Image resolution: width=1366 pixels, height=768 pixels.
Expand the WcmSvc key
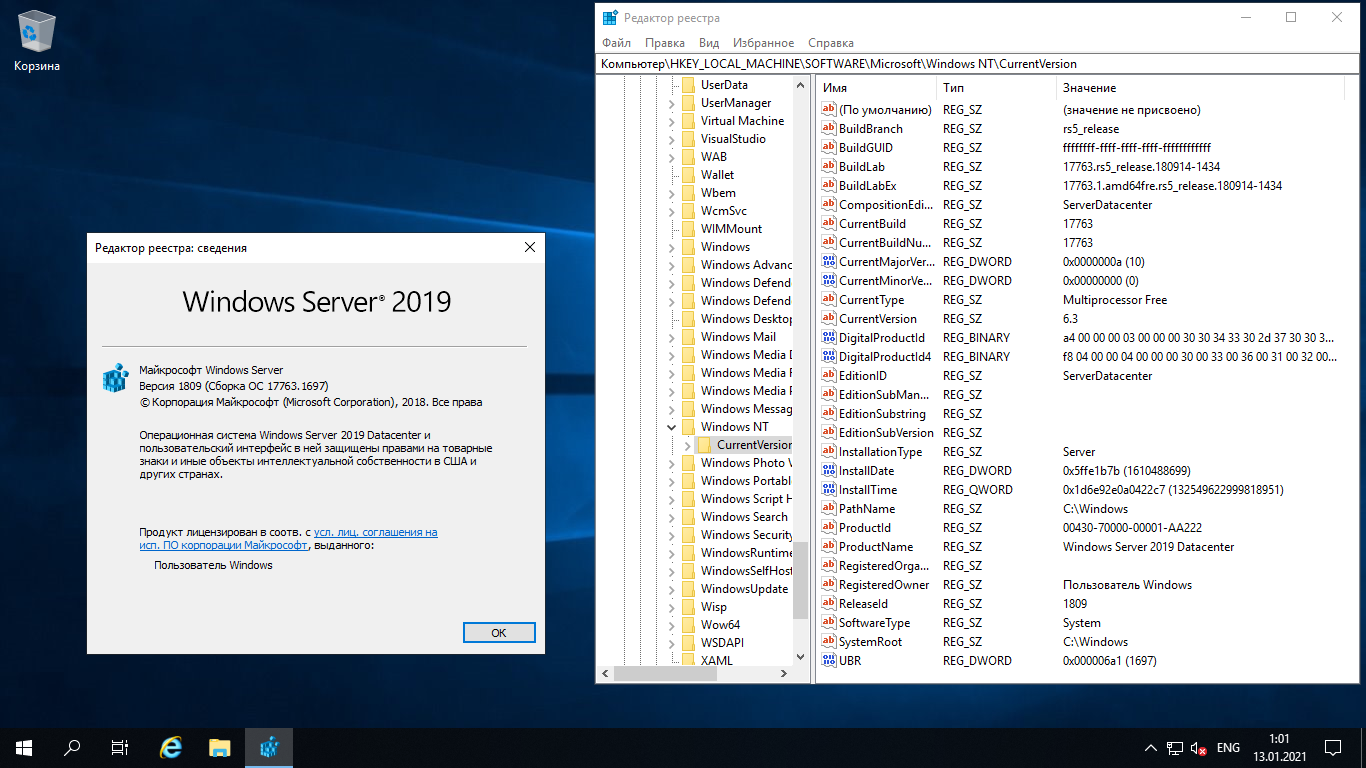[x=672, y=211]
